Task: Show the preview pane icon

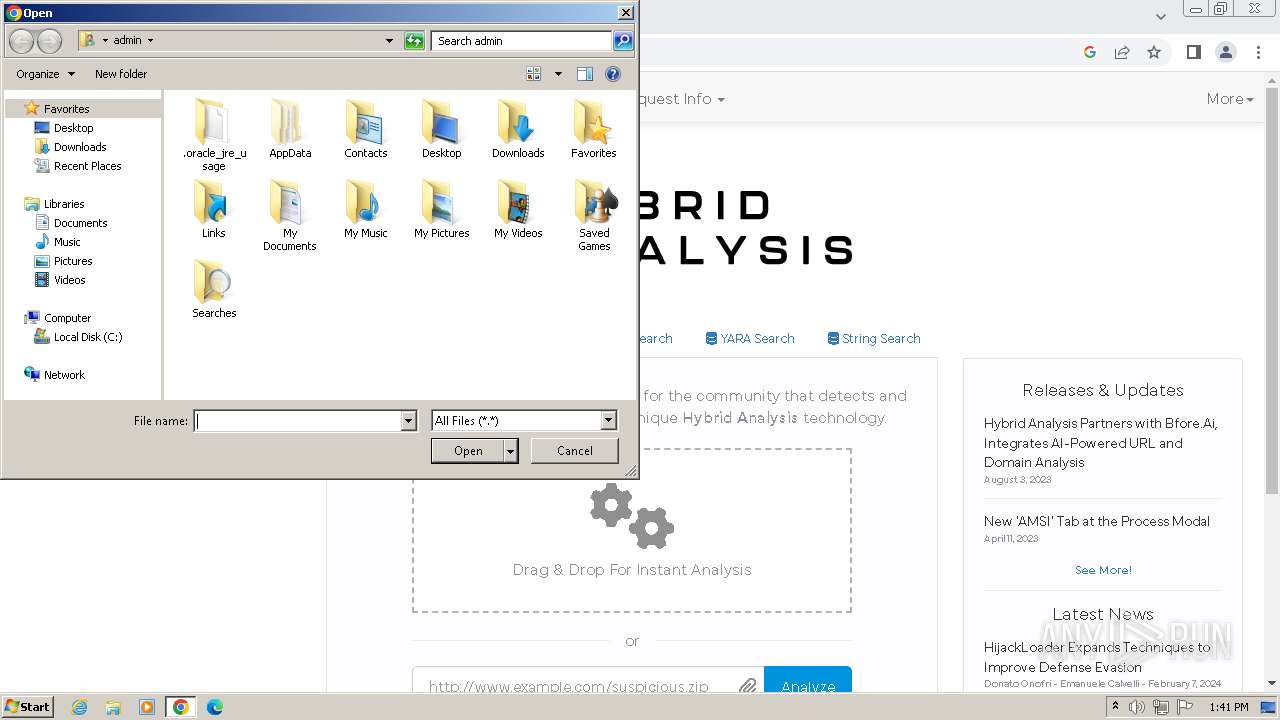Action: [585, 74]
